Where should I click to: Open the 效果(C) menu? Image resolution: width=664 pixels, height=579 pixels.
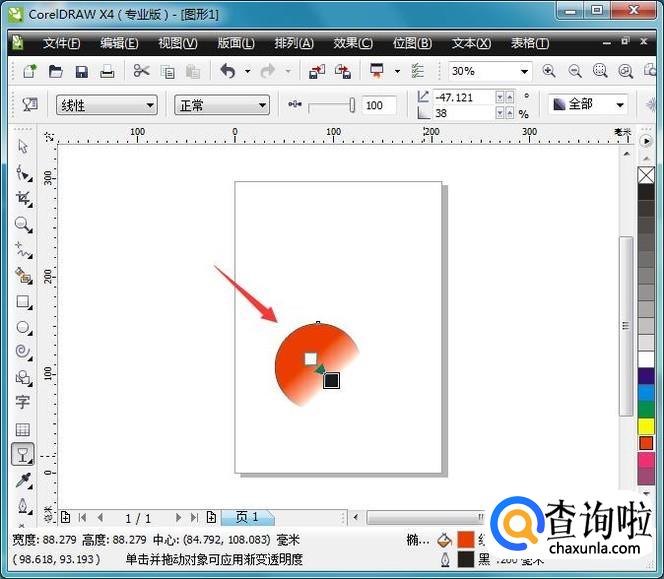tap(352, 43)
